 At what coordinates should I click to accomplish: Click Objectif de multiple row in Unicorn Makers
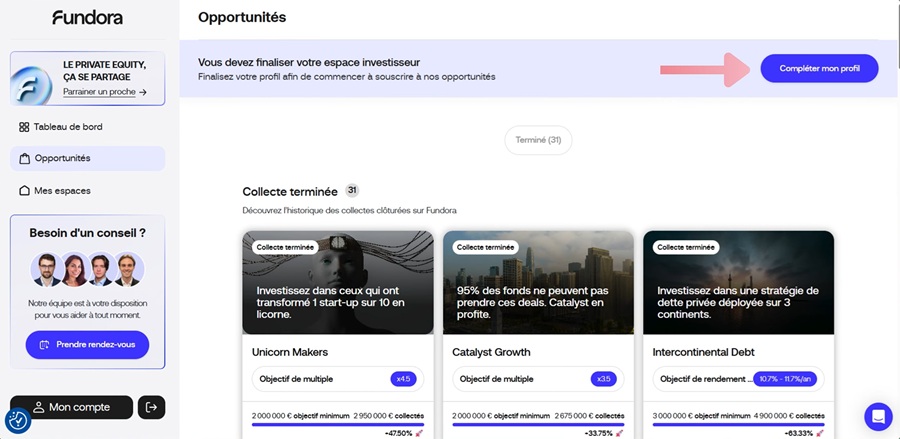coord(338,379)
